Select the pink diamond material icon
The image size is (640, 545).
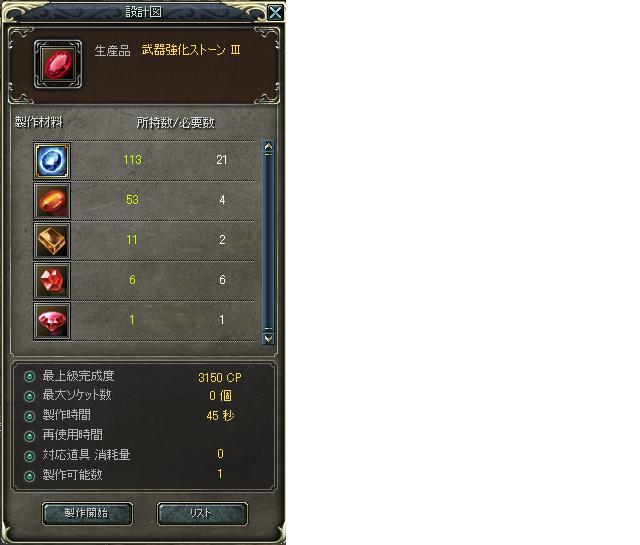52,321
